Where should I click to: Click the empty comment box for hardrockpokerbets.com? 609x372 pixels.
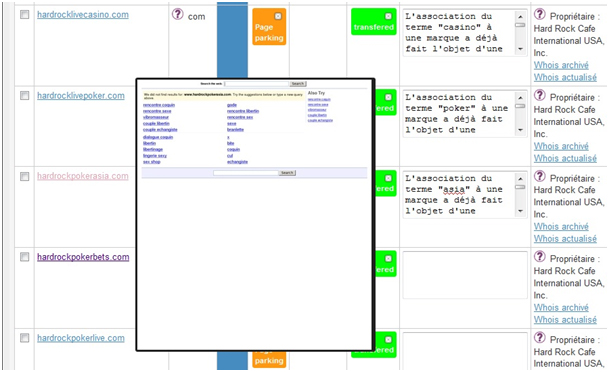pos(465,275)
